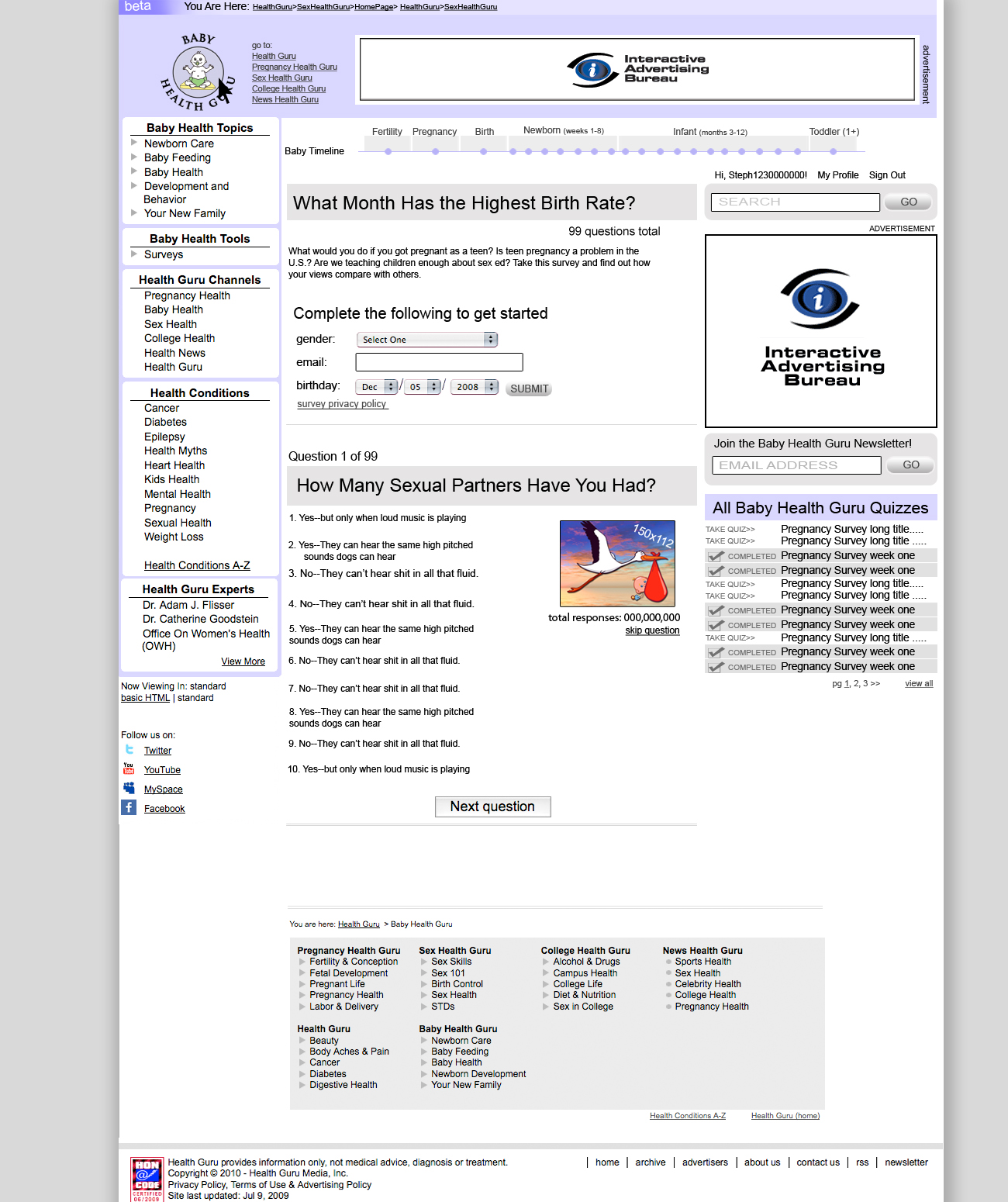Open Celebrity Health footer link

[x=708, y=984]
